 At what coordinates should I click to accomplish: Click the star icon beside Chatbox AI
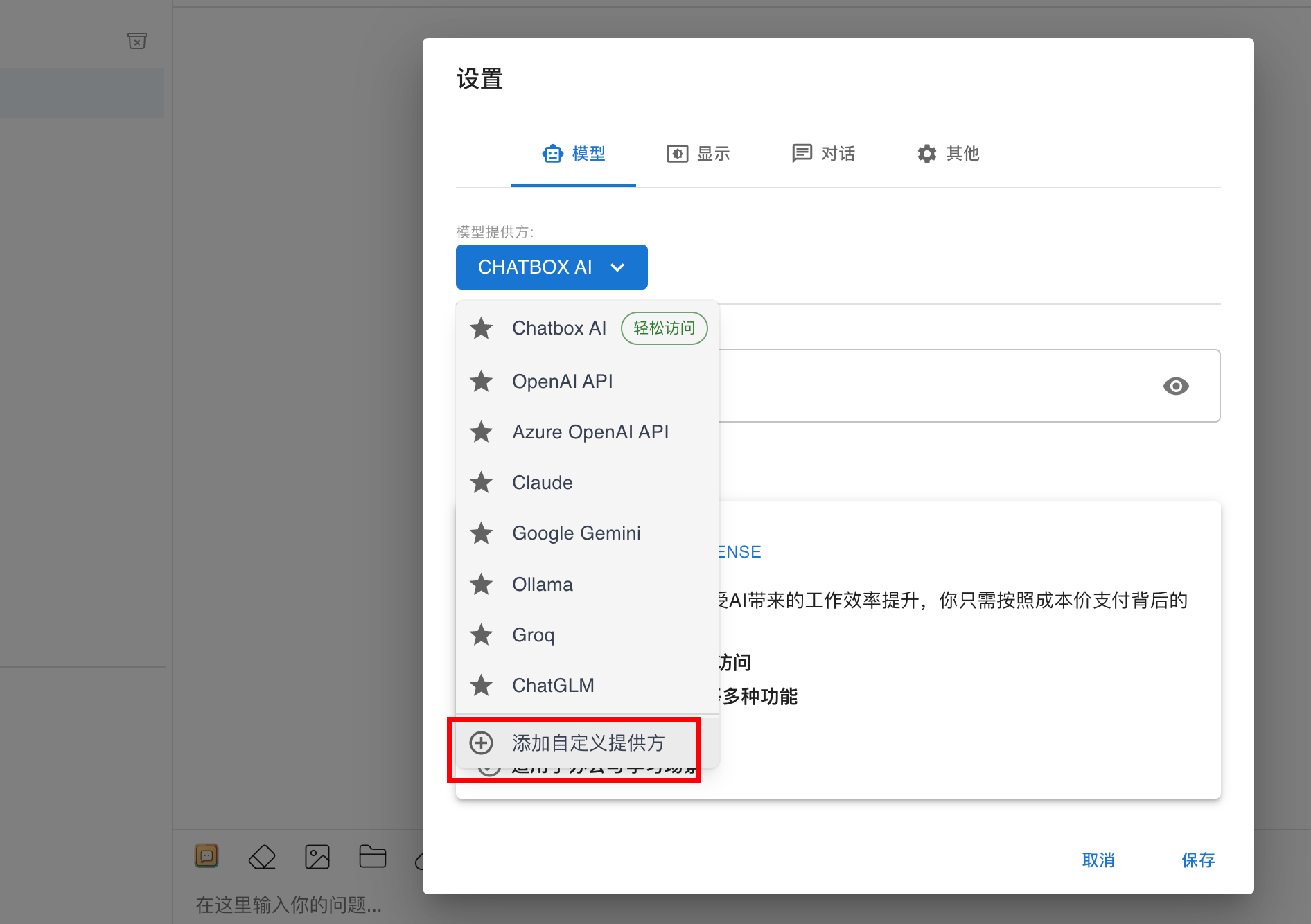(x=481, y=328)
